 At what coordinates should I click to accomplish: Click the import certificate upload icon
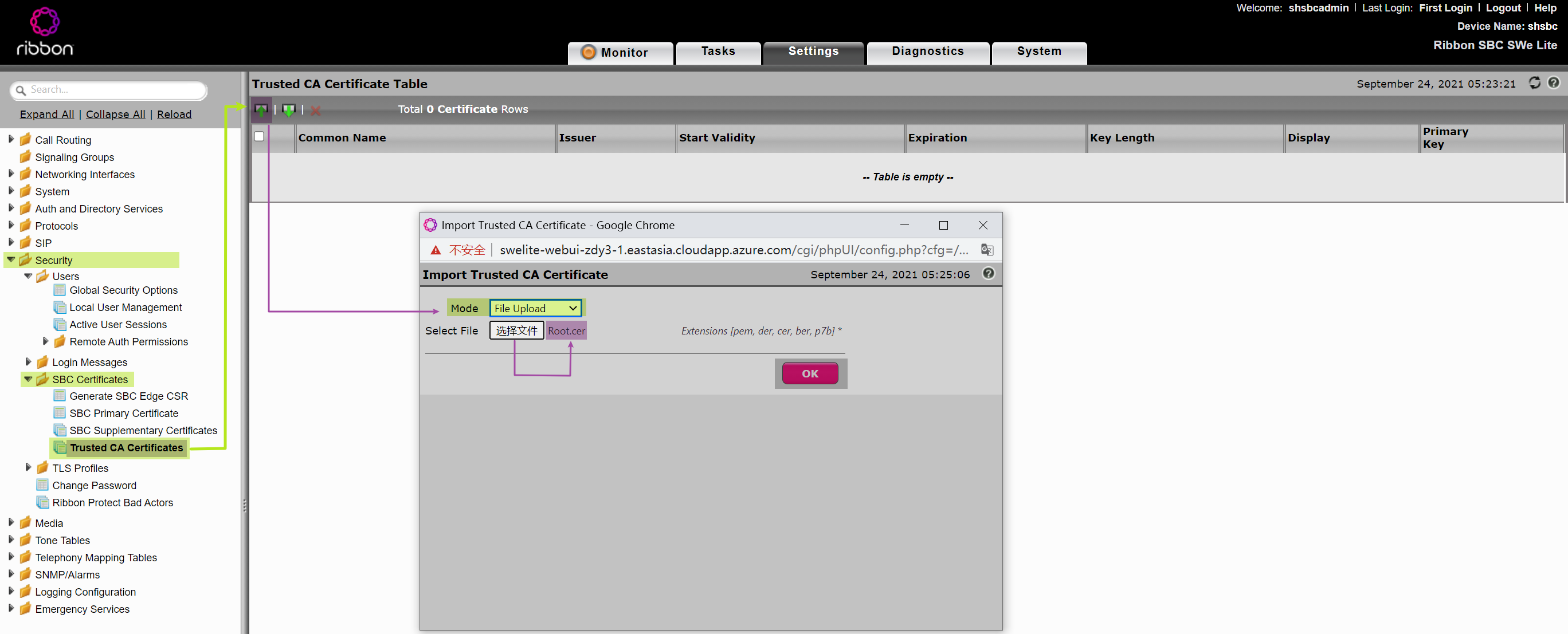(261, 109)
